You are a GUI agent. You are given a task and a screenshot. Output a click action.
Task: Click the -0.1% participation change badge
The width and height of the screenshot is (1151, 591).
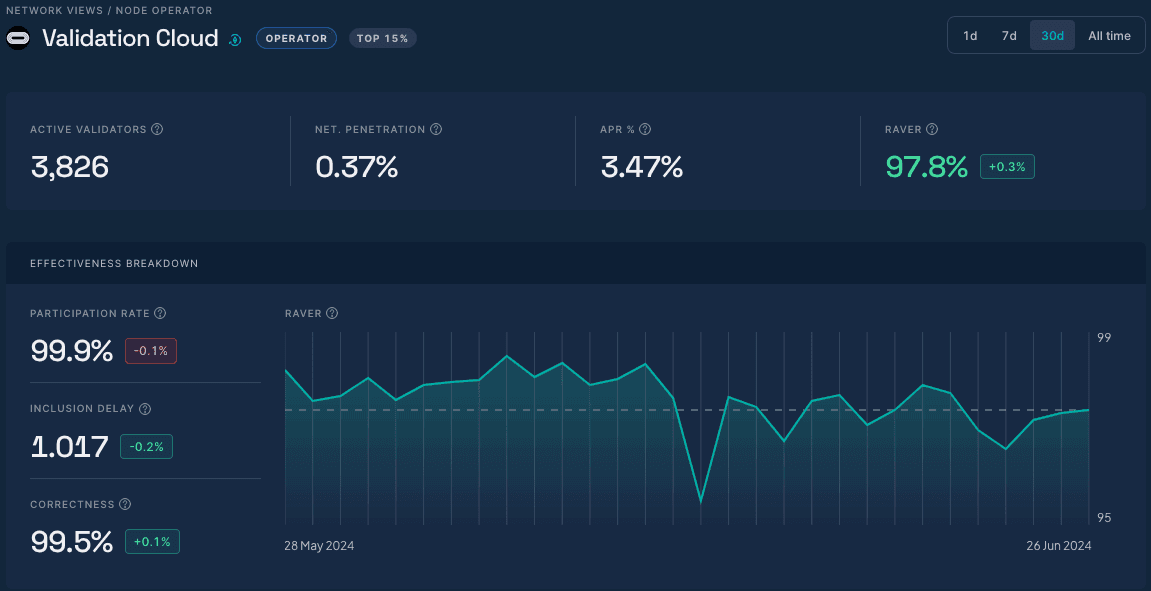click(x=151, y=351)
